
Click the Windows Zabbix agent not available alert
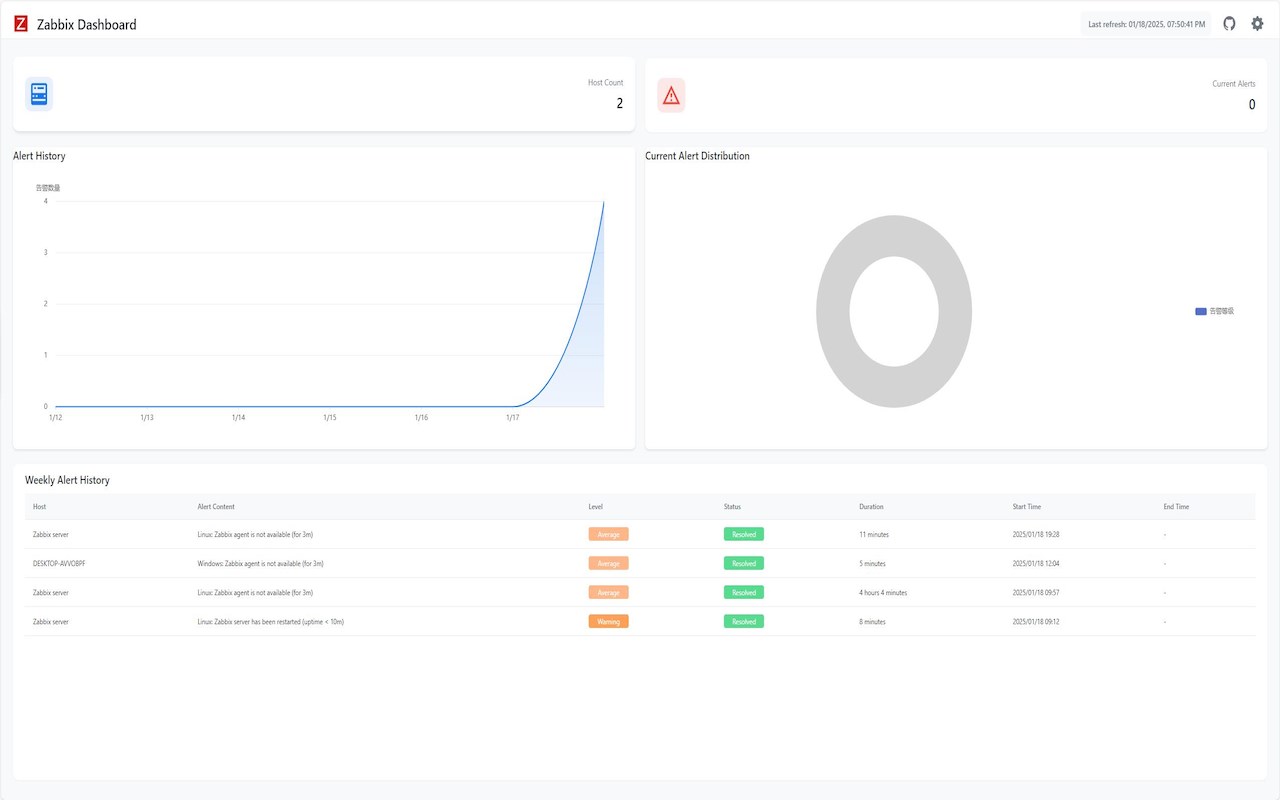pos(260,563)
